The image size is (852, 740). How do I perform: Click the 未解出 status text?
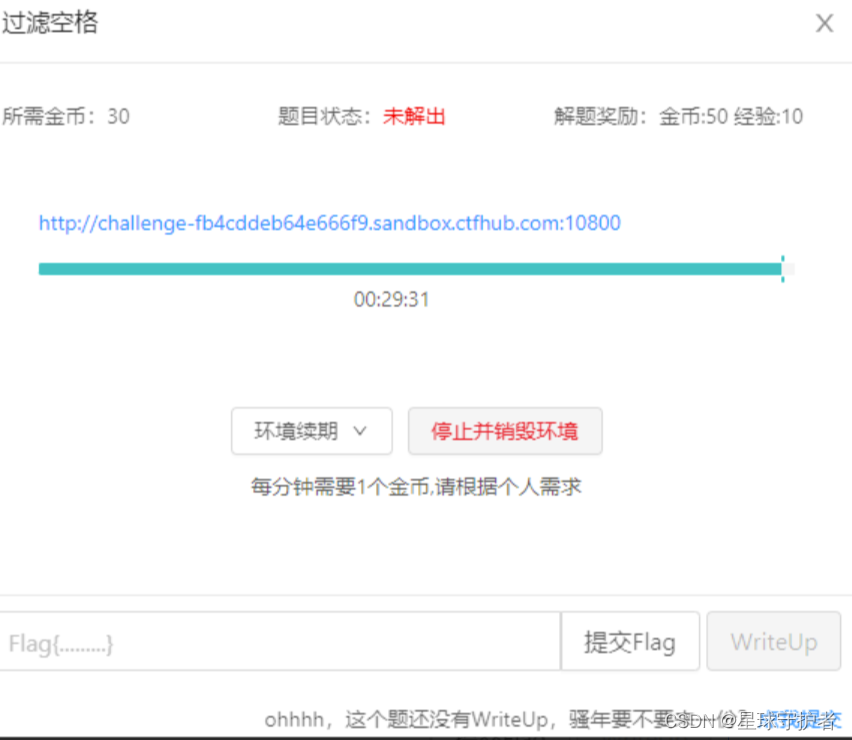[x=414, y=116]
